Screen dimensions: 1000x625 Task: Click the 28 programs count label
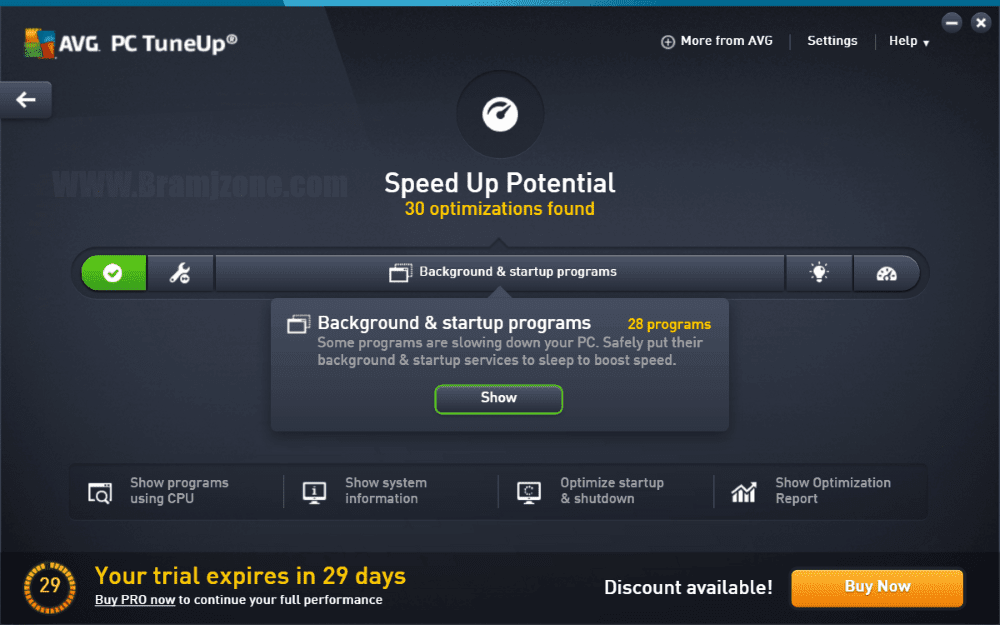point(669,325)
